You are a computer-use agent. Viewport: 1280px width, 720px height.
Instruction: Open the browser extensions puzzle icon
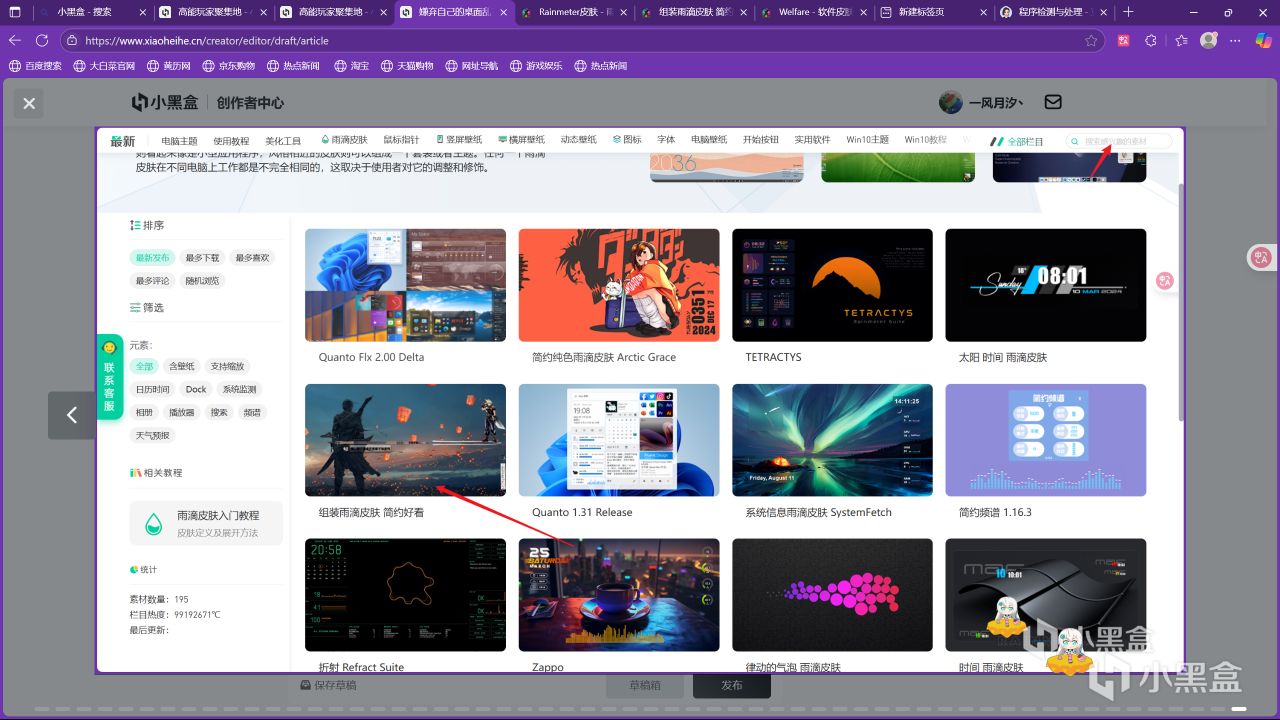click(1151, 41)
